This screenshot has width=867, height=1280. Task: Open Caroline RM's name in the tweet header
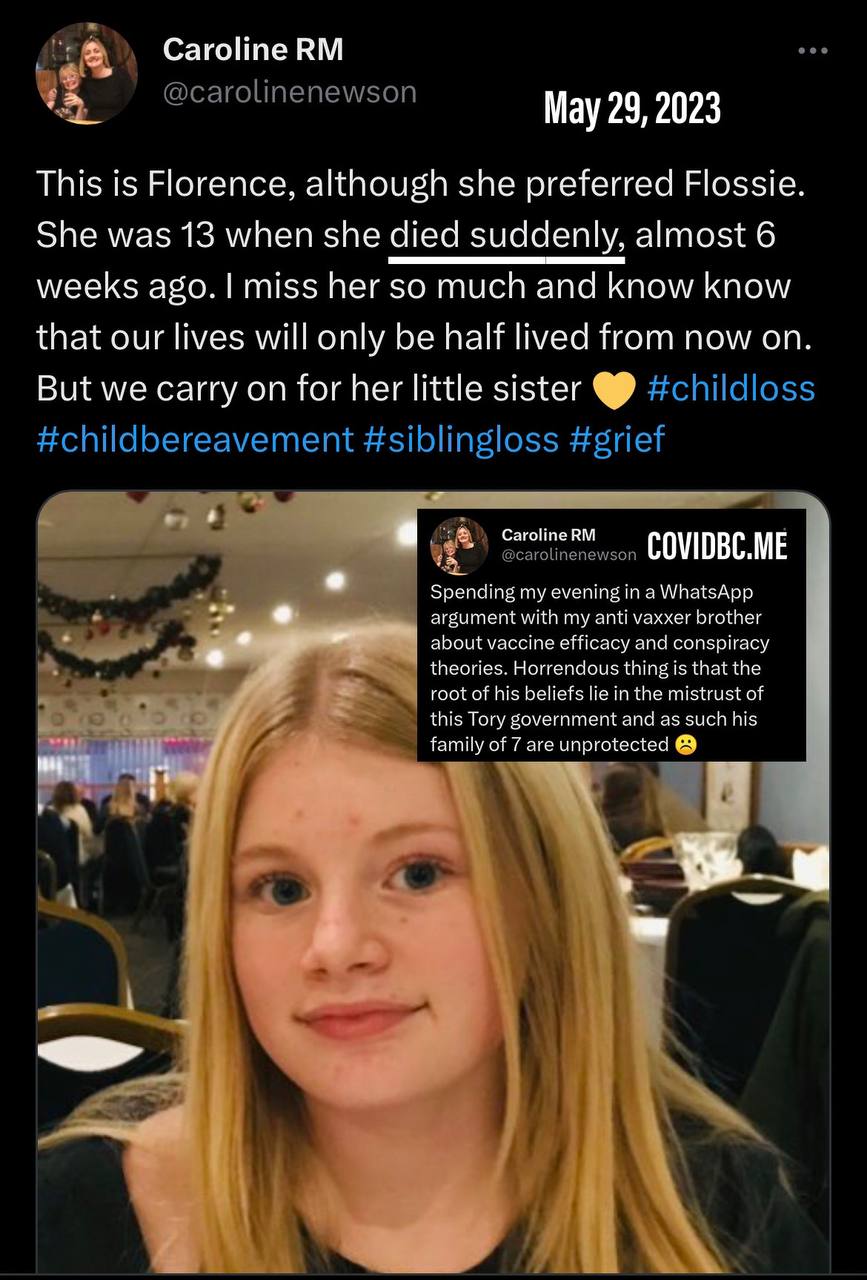[252, 48]
